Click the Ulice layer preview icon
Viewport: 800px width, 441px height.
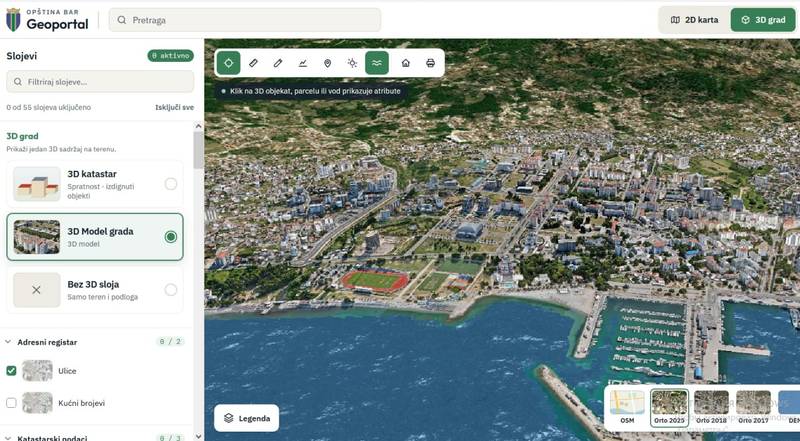(37, 371)
